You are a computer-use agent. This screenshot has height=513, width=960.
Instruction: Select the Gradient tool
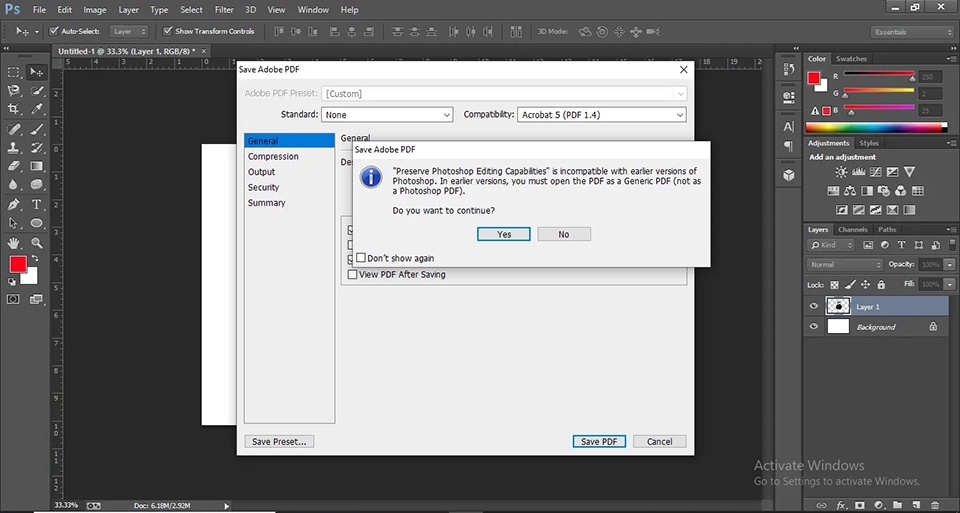coord(37,166)
